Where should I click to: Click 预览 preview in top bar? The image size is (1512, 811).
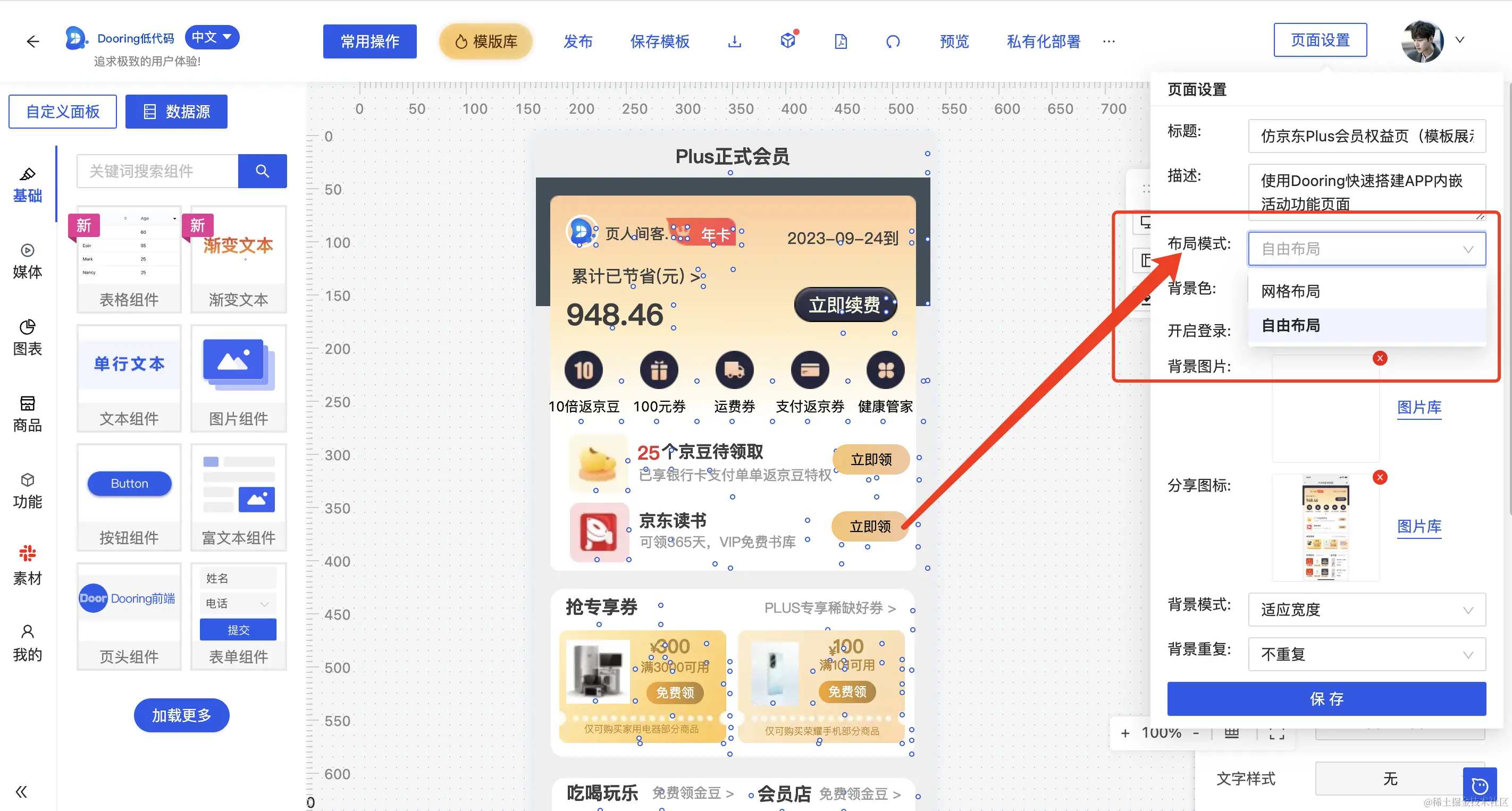[x=954, y=41]
